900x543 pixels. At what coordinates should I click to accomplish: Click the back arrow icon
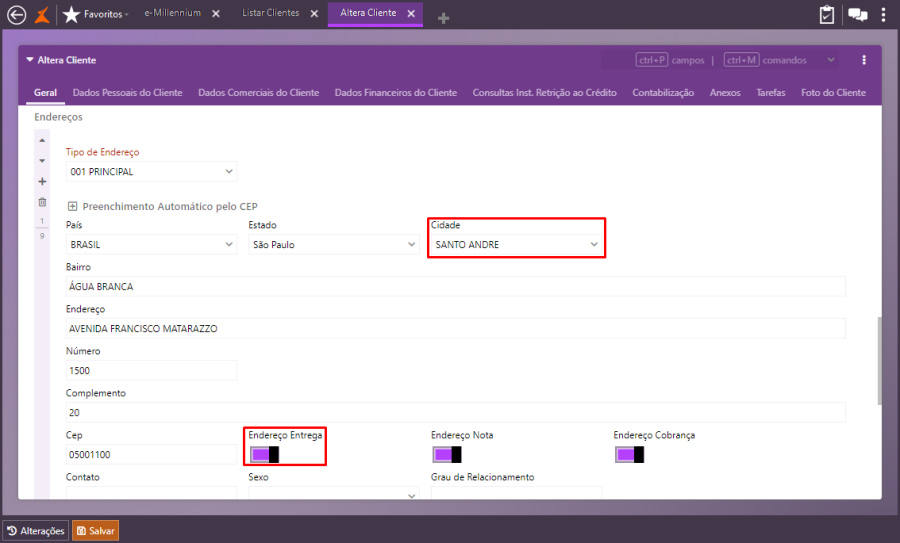coord(17,14)
